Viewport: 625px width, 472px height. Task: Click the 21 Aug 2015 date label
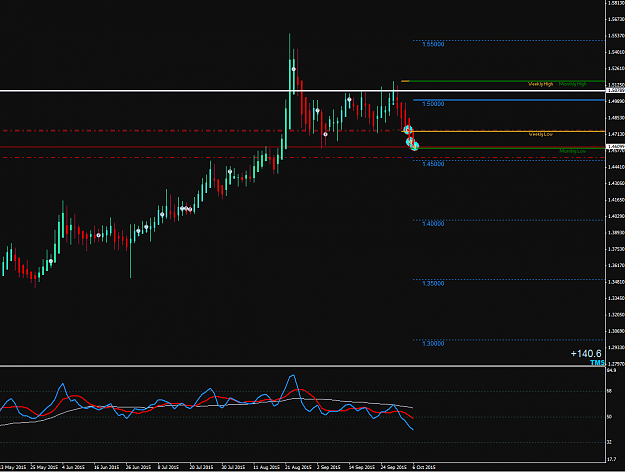[298, 467]
